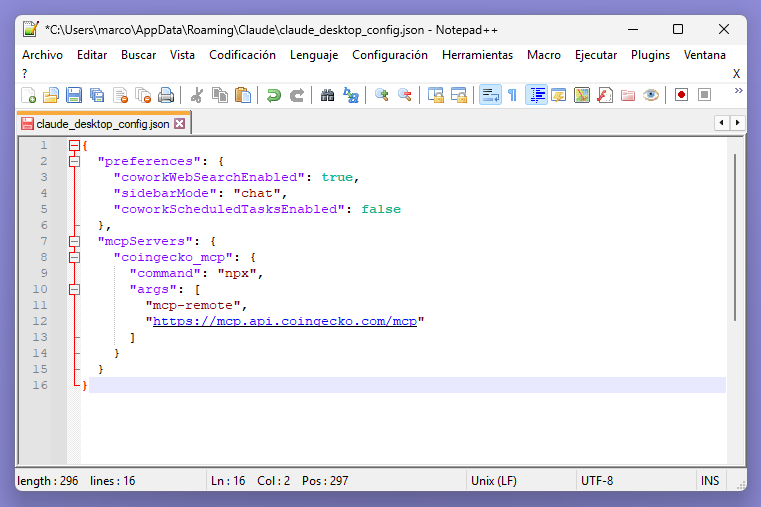Click the Undo arrow icon
The image size is (761, 507).
[x=273, y=95]
